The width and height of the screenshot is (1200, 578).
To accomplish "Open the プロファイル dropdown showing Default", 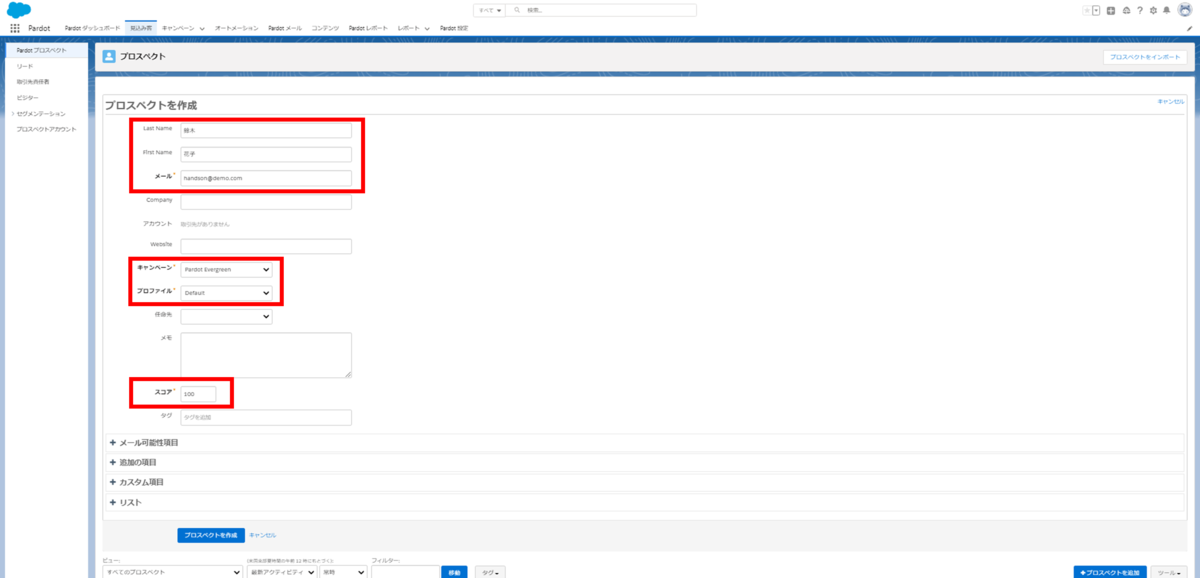I will pyautogui.click(x=226, y=292).
